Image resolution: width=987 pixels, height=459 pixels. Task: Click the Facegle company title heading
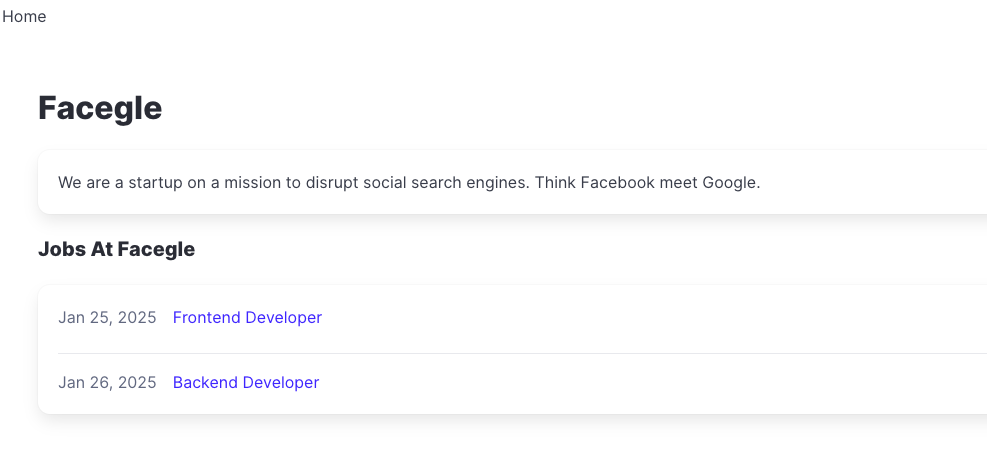pyautogui.click(x=100, y=108)
